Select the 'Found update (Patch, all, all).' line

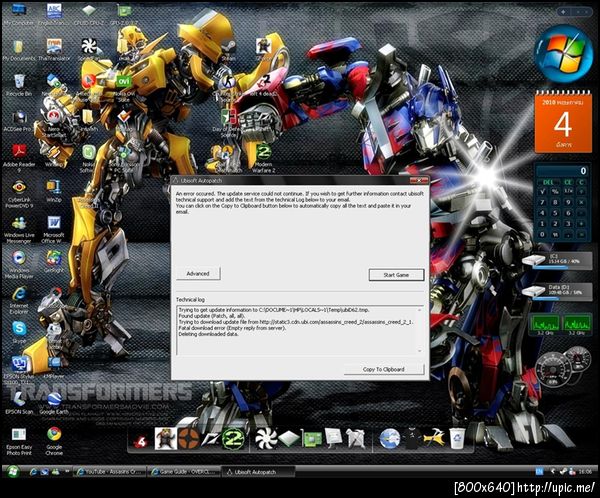point(212,316)
